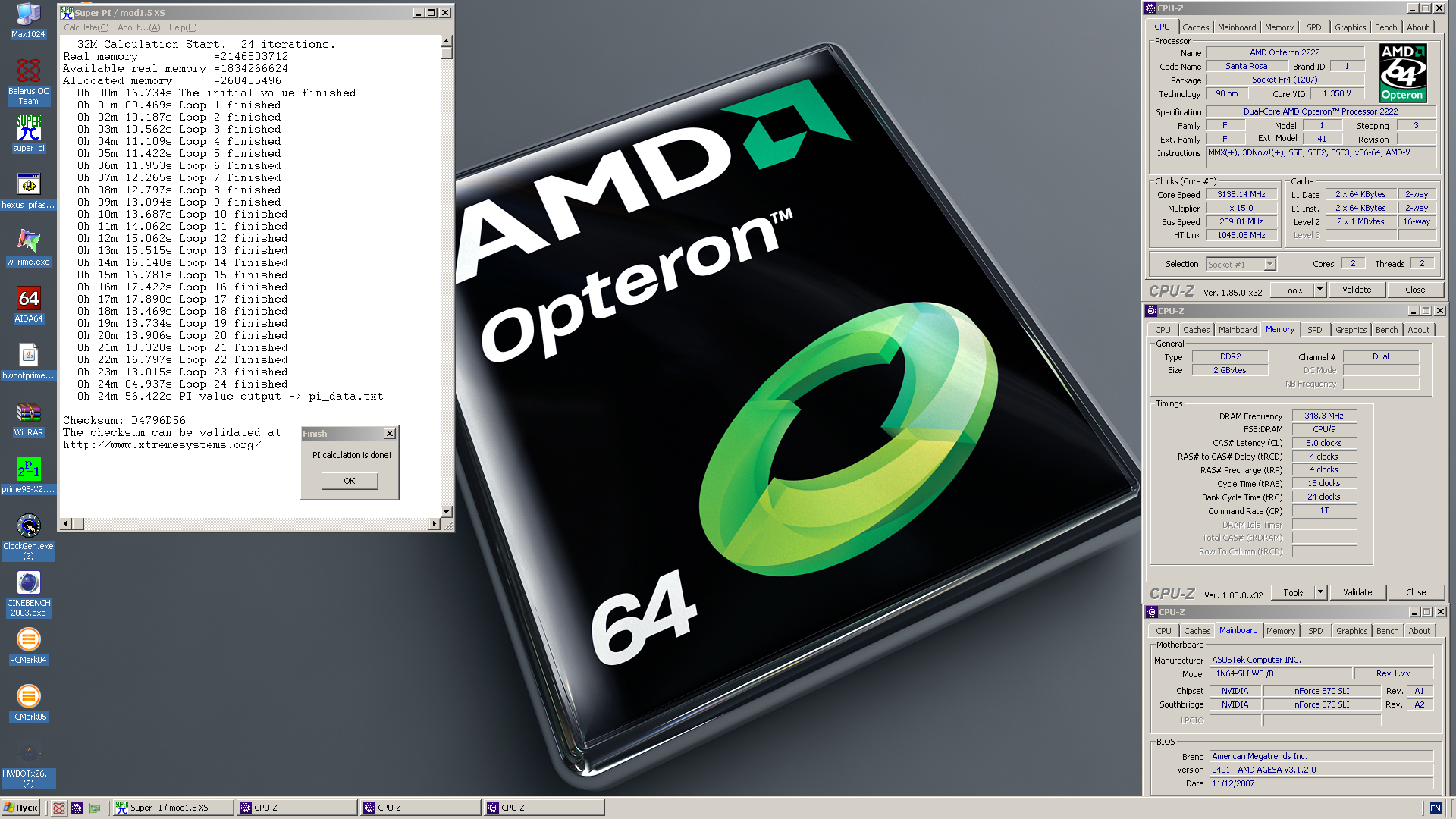Click Tools button in middle CPU-Z window
Screen dimensions: 1456x819
pyautogui.click(x=1293, y=592)
